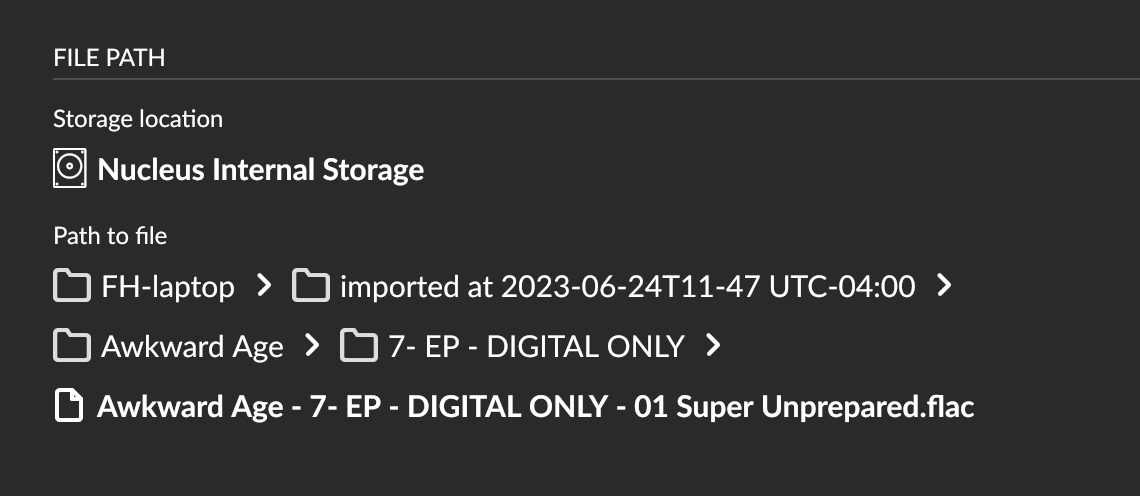Click the chevron after Awkward Age folder

click(x=312, y=346)
